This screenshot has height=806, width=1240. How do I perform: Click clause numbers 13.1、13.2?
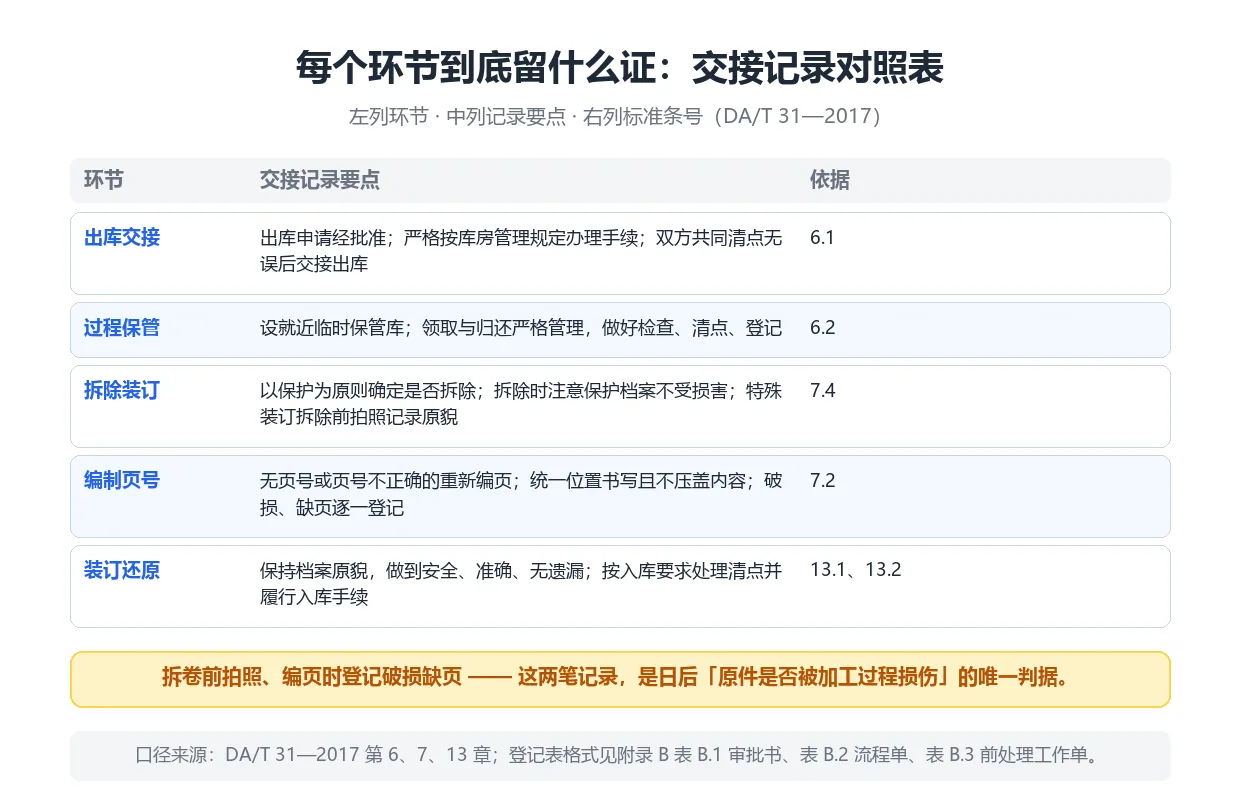pos(856,571)
